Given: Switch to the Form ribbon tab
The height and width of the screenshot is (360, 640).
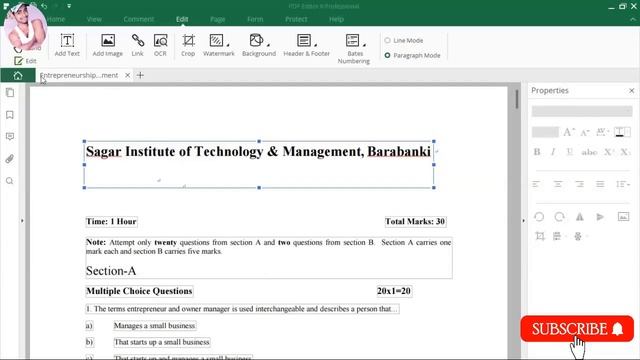Looking at the screenshot, I should pyautogui.click(x=255, y=19).
